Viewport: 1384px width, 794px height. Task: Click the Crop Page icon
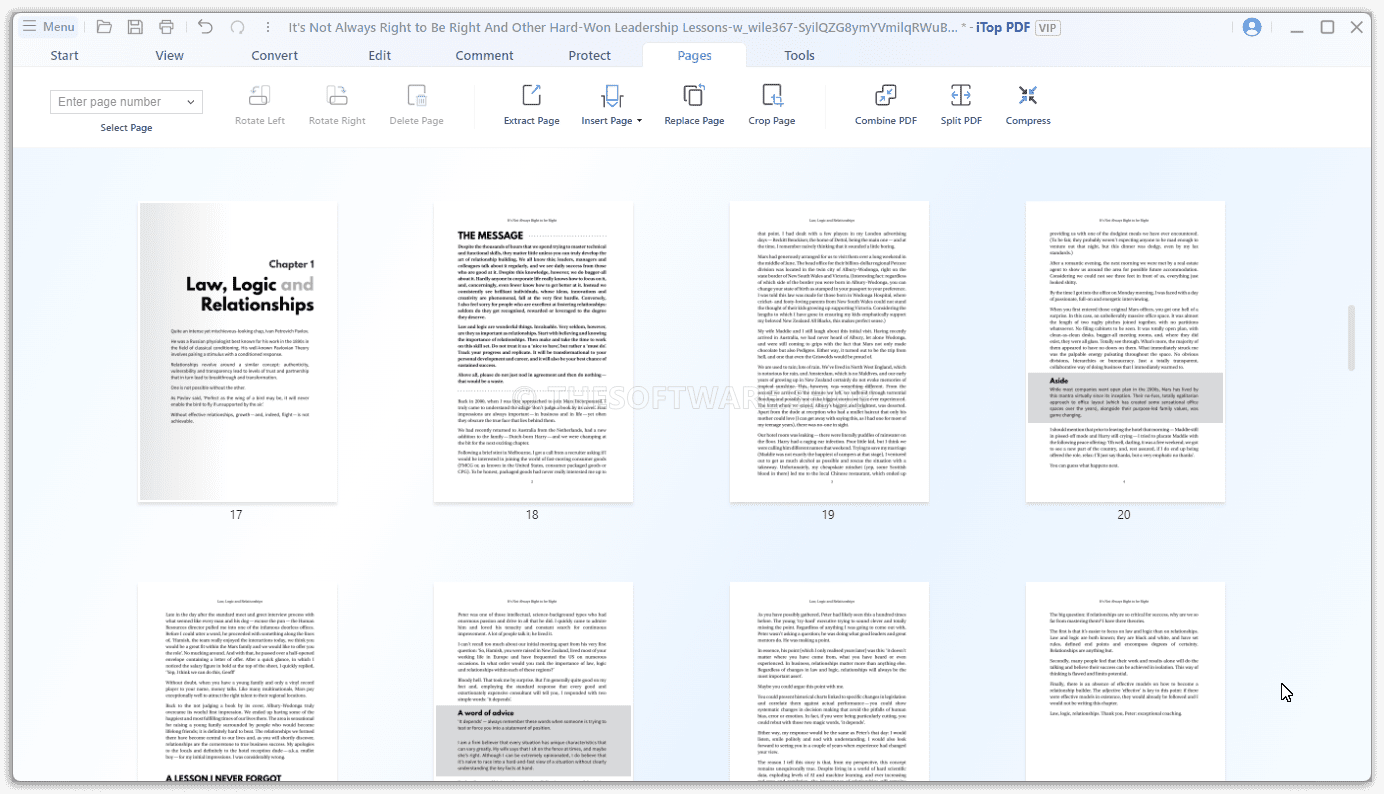coord(772,96)
